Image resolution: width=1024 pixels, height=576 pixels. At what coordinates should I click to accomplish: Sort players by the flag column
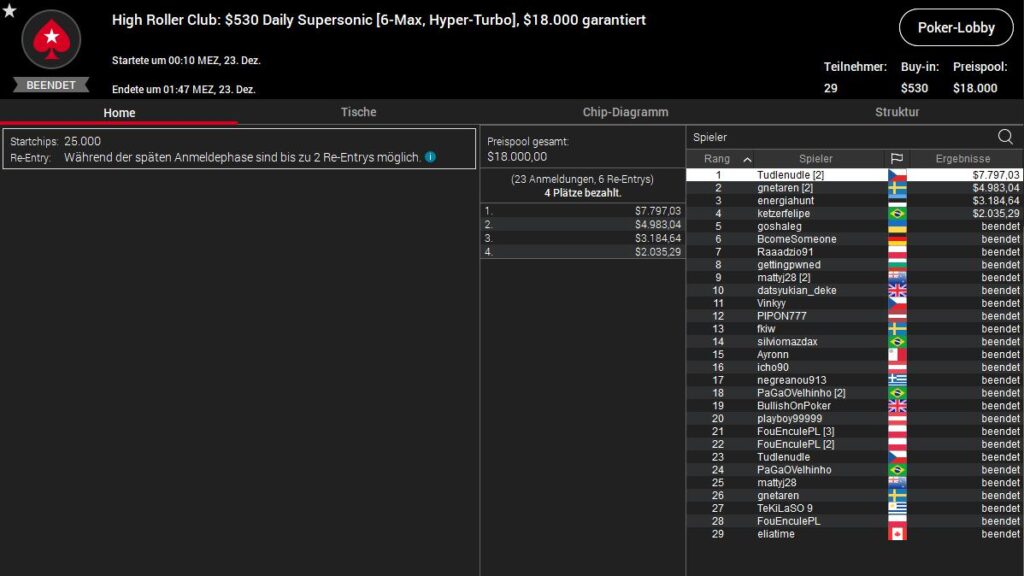897,159
